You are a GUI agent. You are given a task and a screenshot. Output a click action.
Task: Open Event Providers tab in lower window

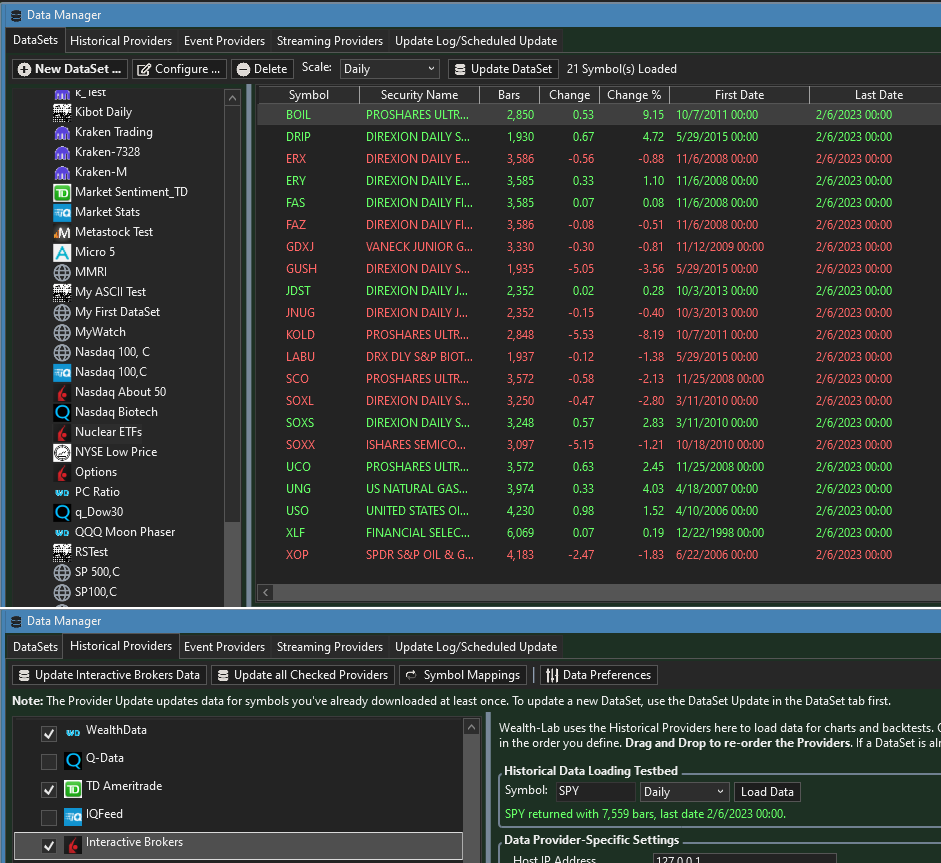tap(224, 647)
